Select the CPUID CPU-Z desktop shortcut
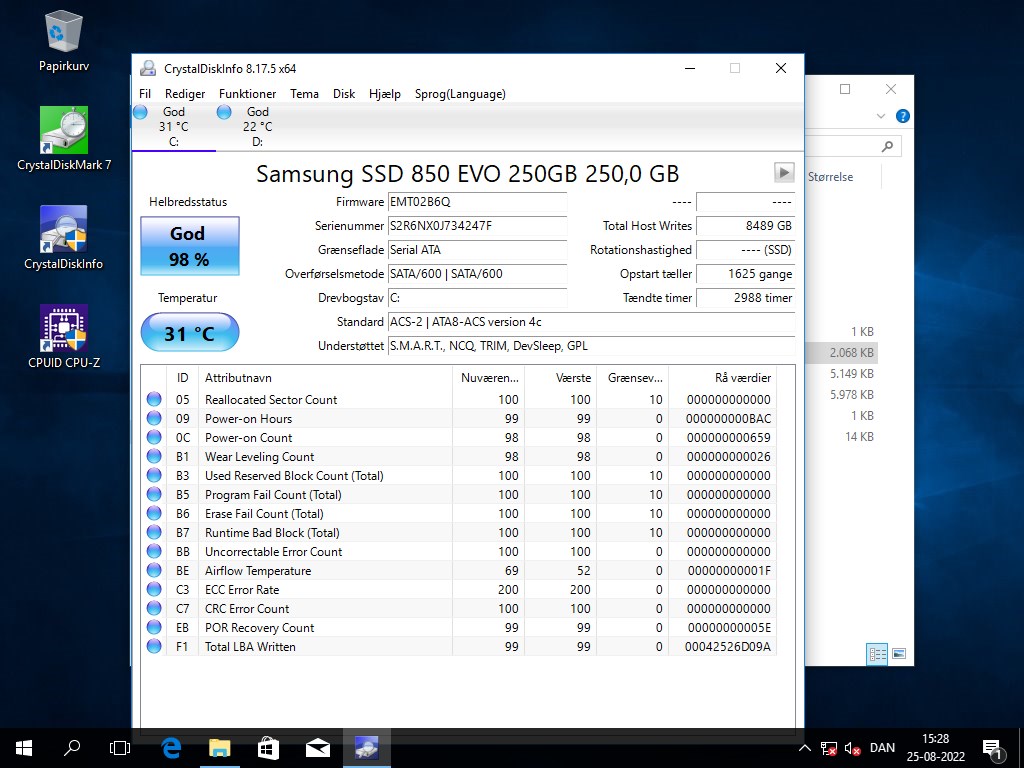The width and height of the screenshot is (1024, 768). [x=63, y=336]
